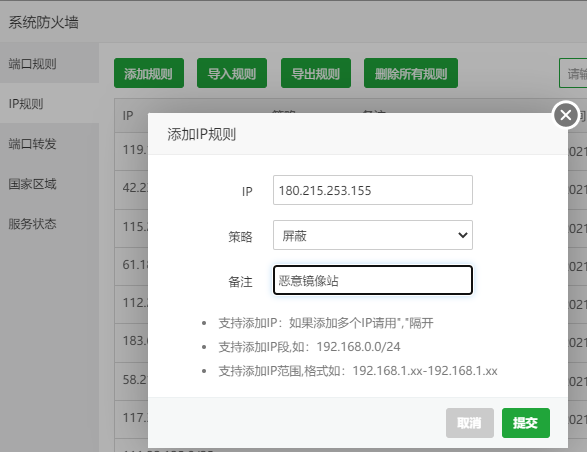Open the 端口转发 sidebar tab
The height and width of the screenshot is (452, 587).
click(x=49, y=143)
